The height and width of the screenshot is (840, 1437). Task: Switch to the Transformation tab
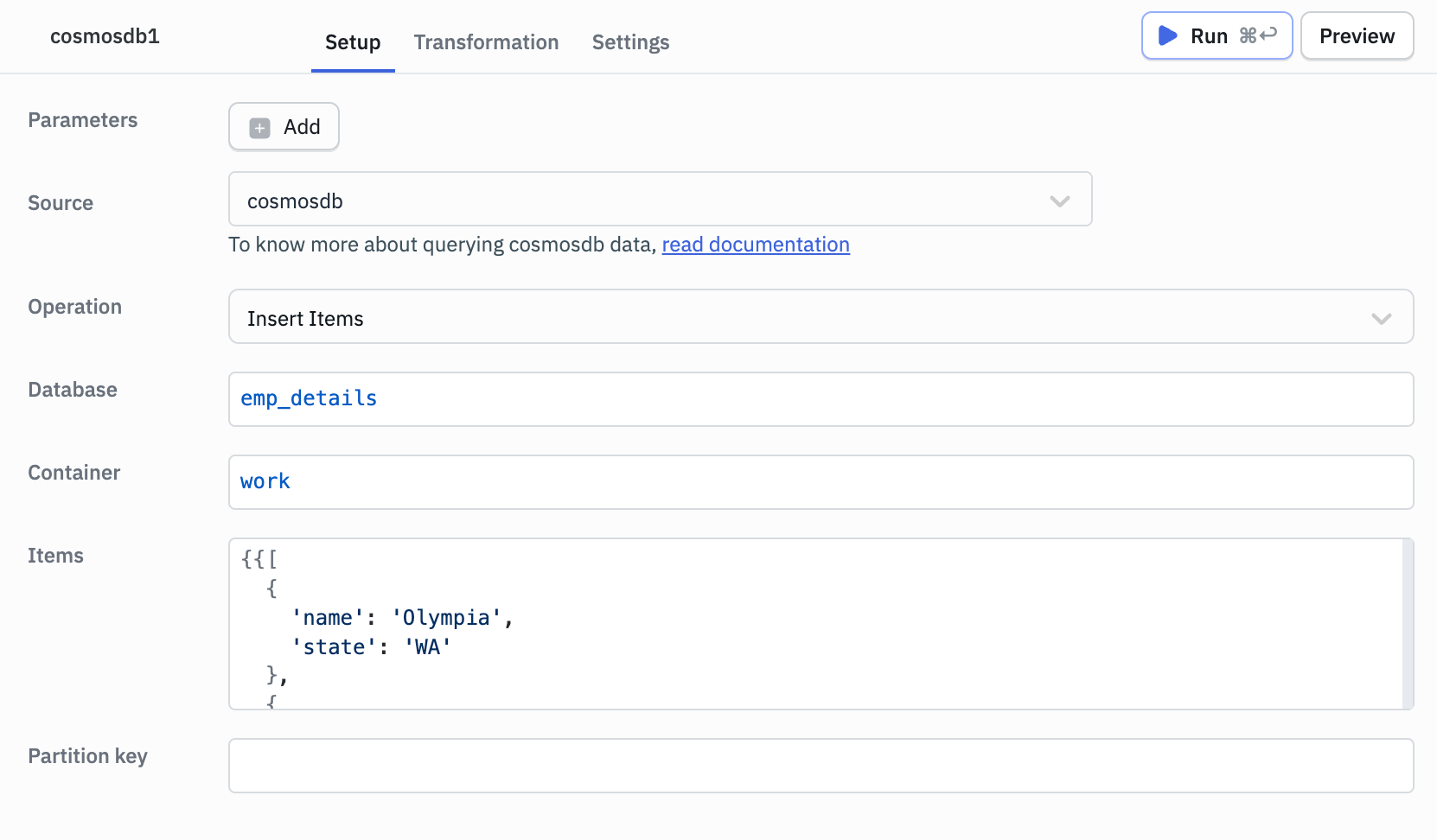[x=486, y=42]
